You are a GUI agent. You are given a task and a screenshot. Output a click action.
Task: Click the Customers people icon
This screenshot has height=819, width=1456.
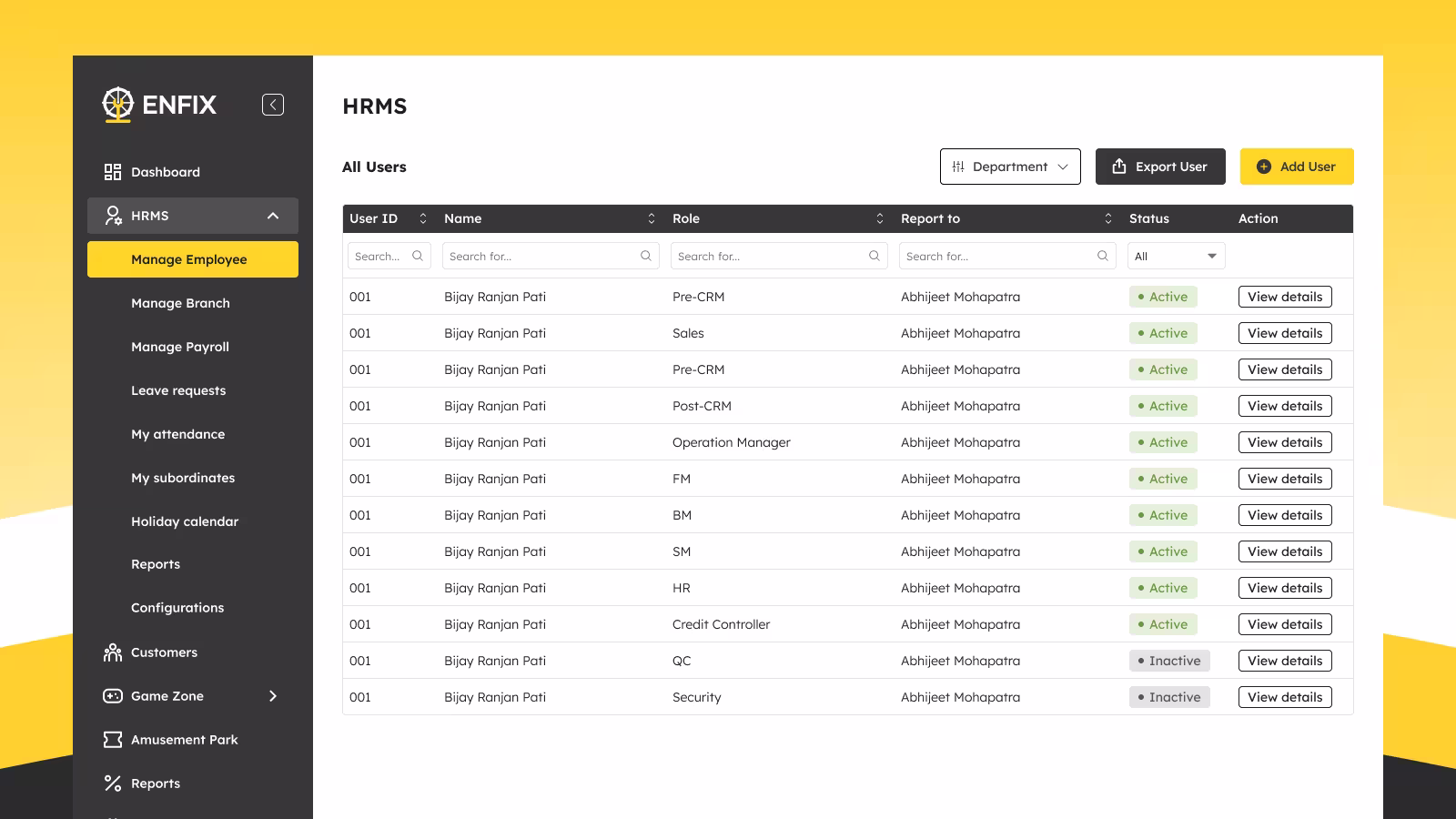coord(113,652)
